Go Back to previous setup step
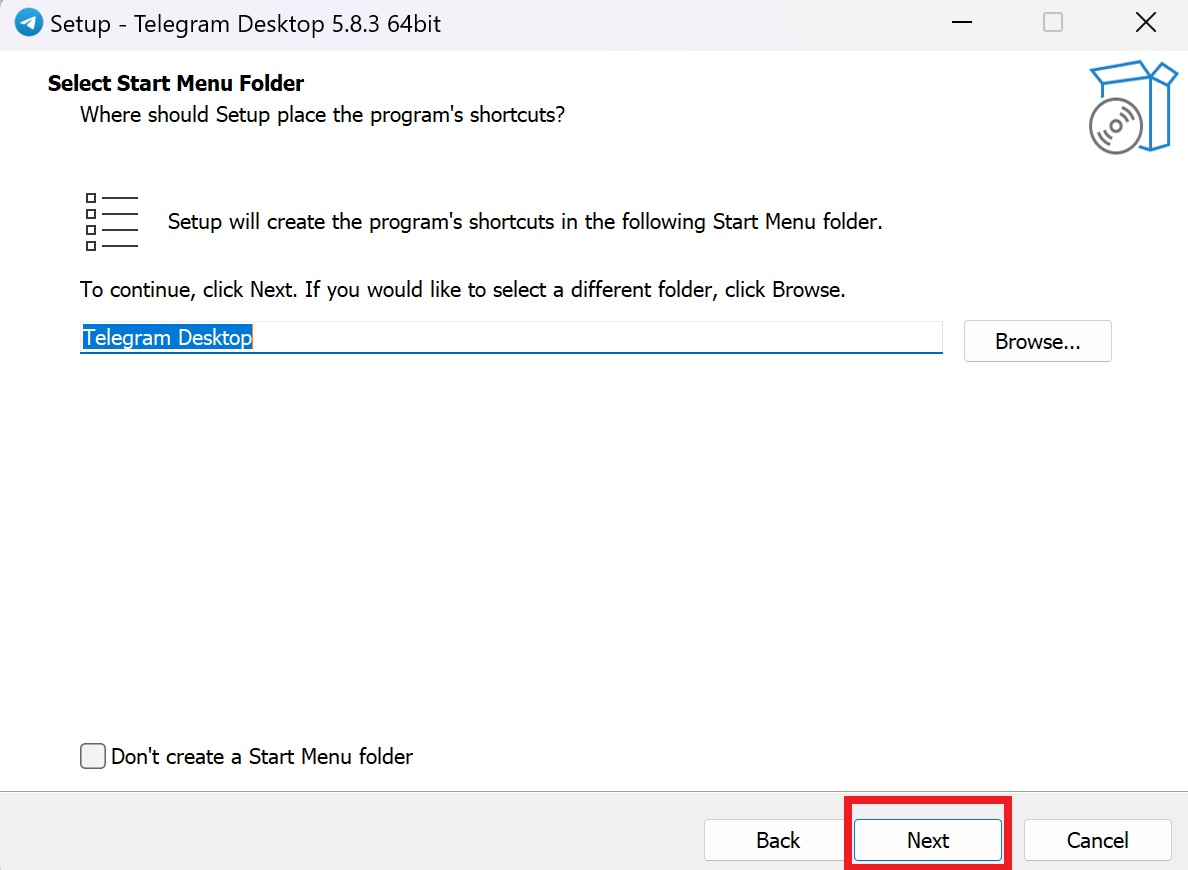The width and height of the screenshot is (1188, 870). (x=777, y=840)
